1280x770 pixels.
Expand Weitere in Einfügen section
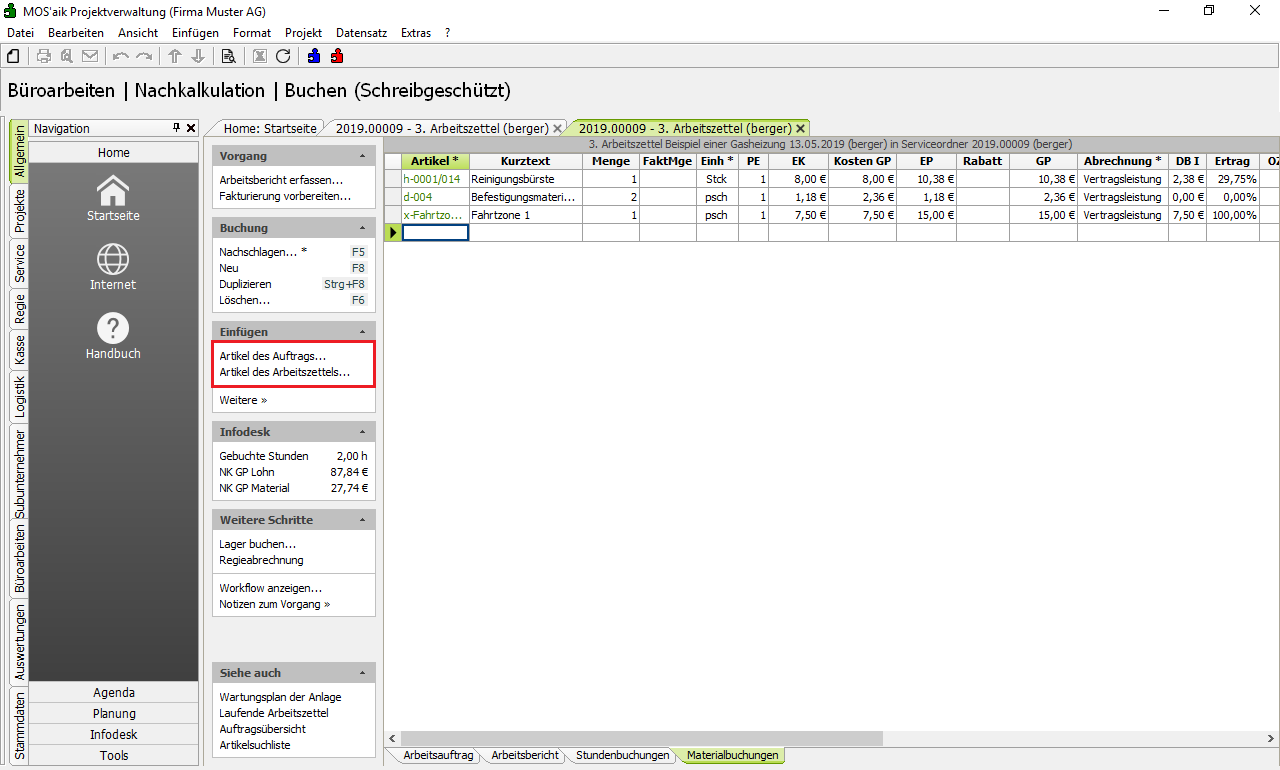tap(243, 400)
